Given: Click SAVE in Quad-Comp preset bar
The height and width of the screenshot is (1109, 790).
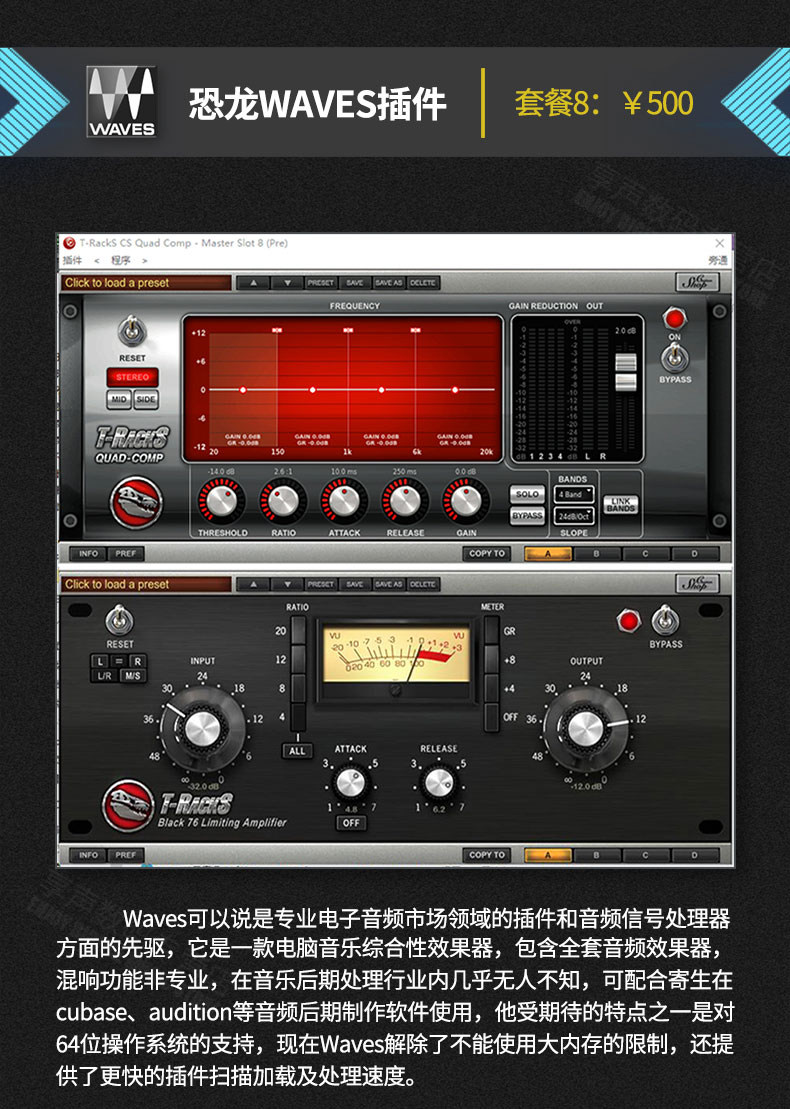Looking at the screenshot, I should coord(355,283).
